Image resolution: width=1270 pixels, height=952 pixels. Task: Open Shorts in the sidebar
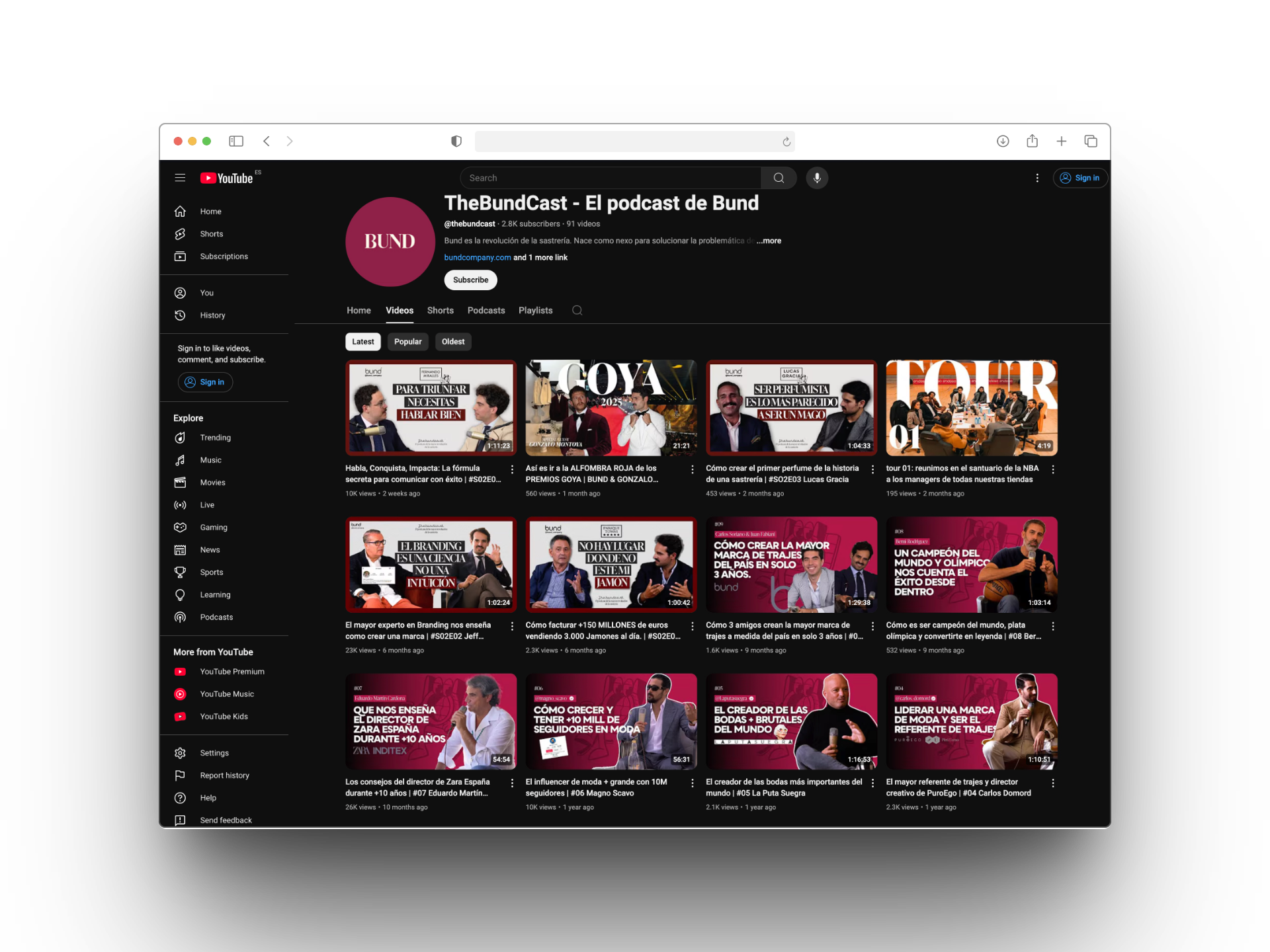tap(211, 234)
